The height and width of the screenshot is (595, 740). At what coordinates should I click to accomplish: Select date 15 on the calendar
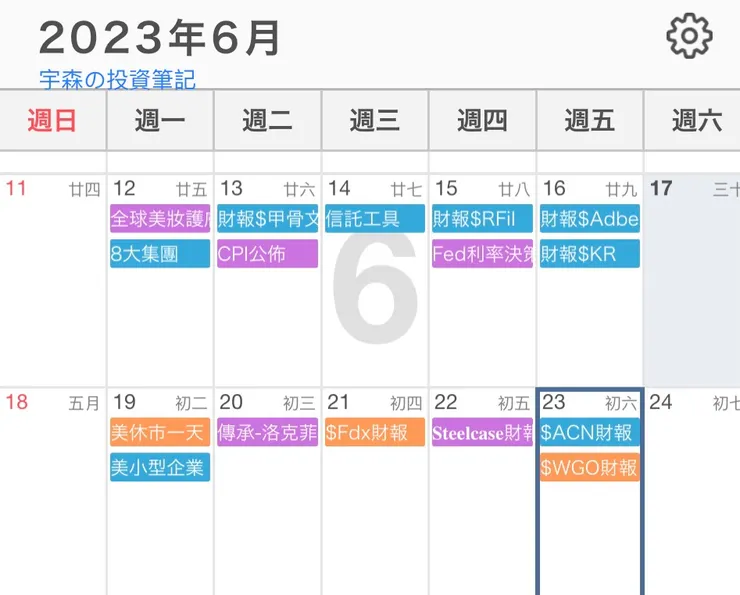click(446, 188)
